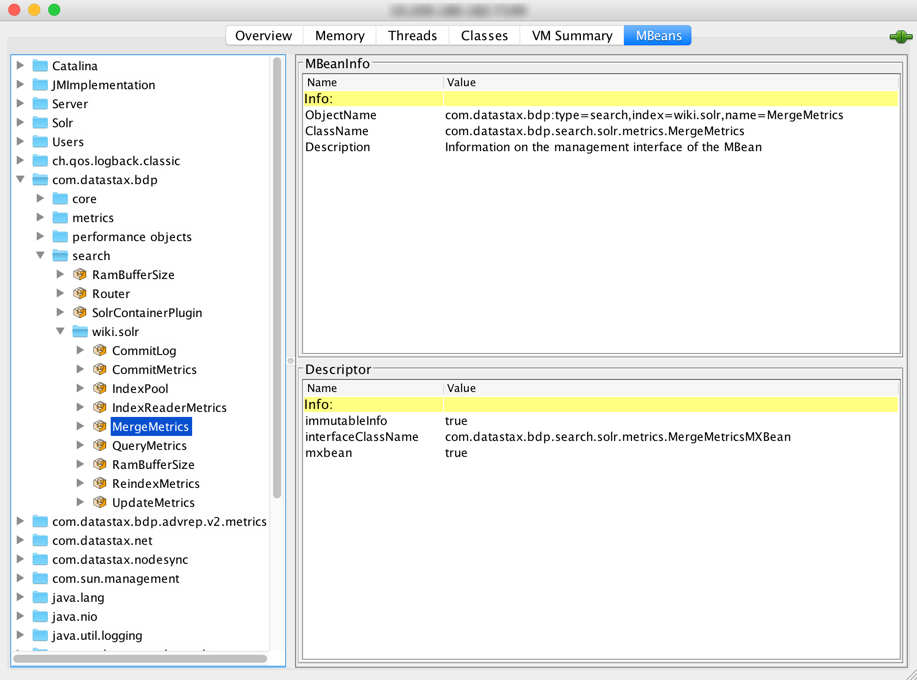Go to the VM Summary tab
The width and height of the screenshot is (917, 680).
click(x=571, y=36)
